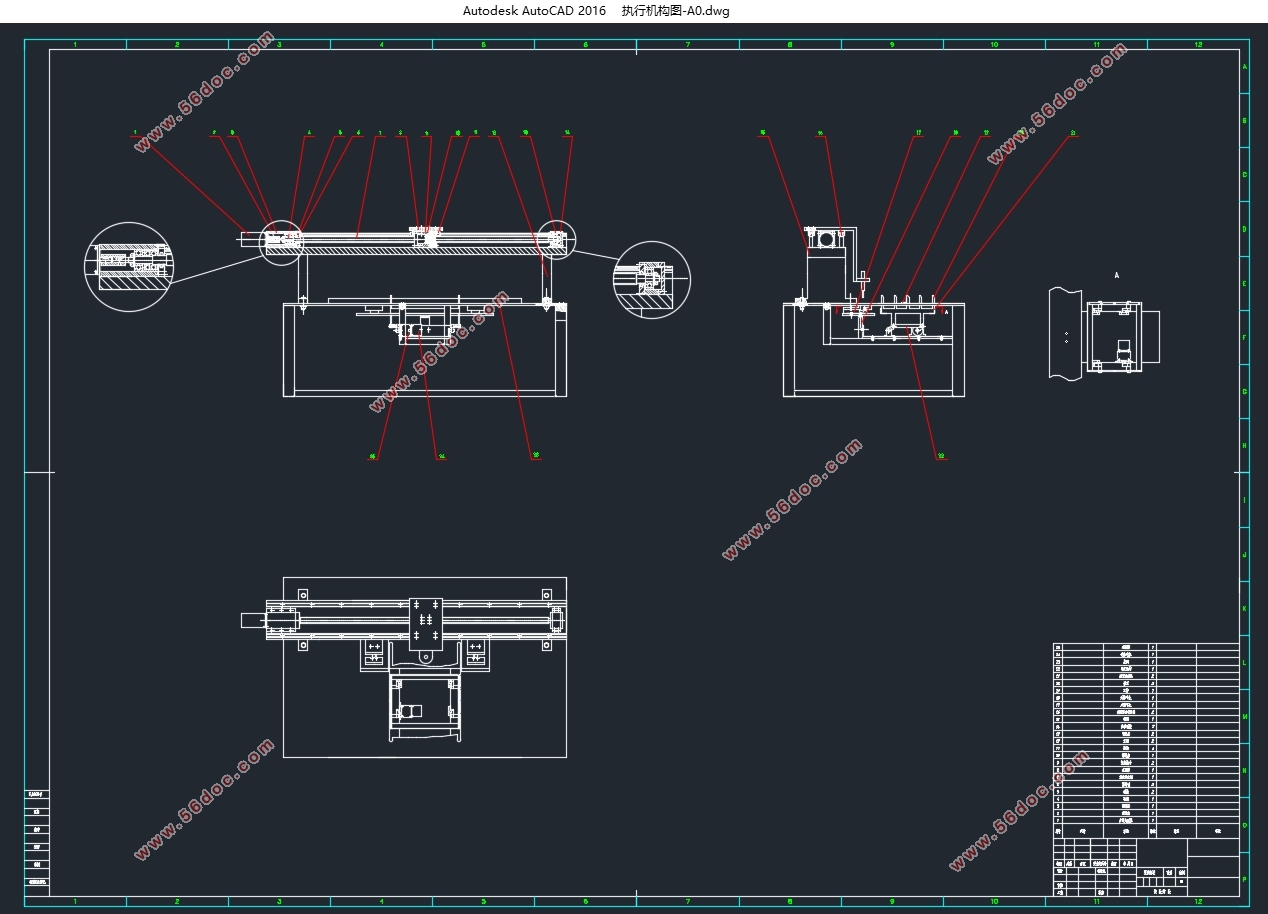Viewport: 1268px width, 914px height.
Task: Click part balloon 22 below the side view
Action: 941,456
